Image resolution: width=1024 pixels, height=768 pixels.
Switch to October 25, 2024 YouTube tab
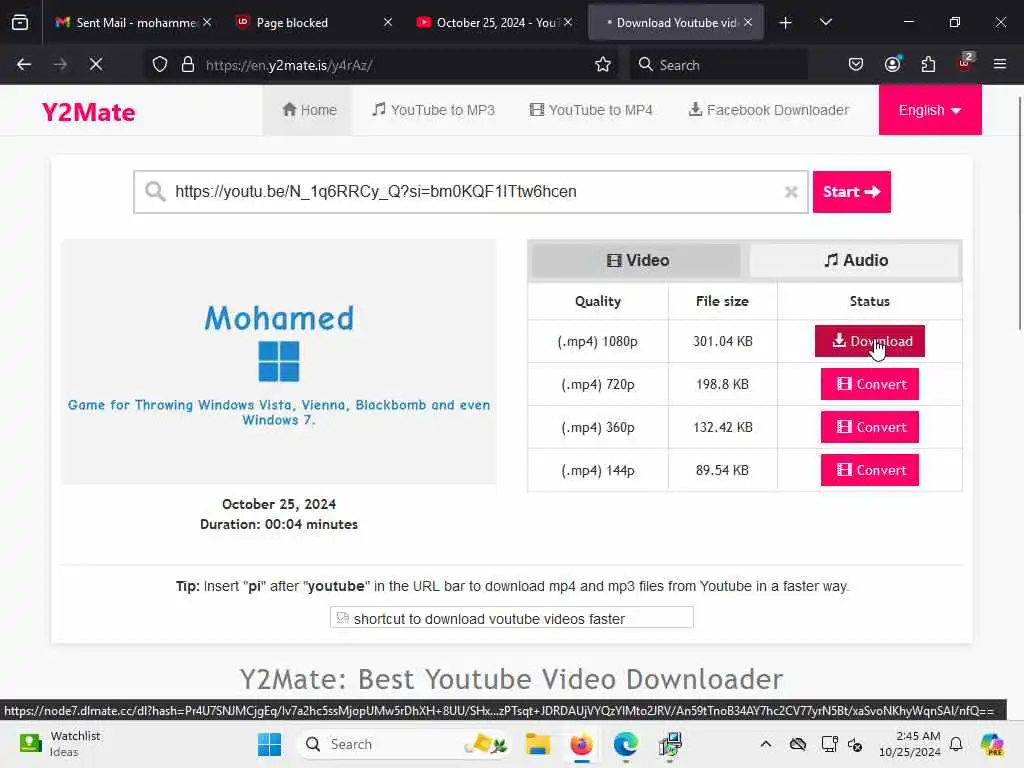(x=494, y=22)
